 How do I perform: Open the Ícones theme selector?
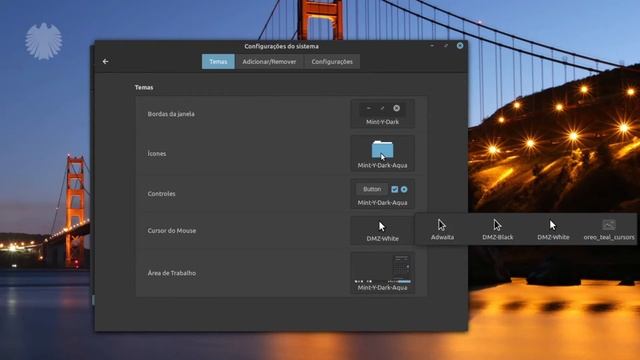pyautogui.click(x=382, y=153)
